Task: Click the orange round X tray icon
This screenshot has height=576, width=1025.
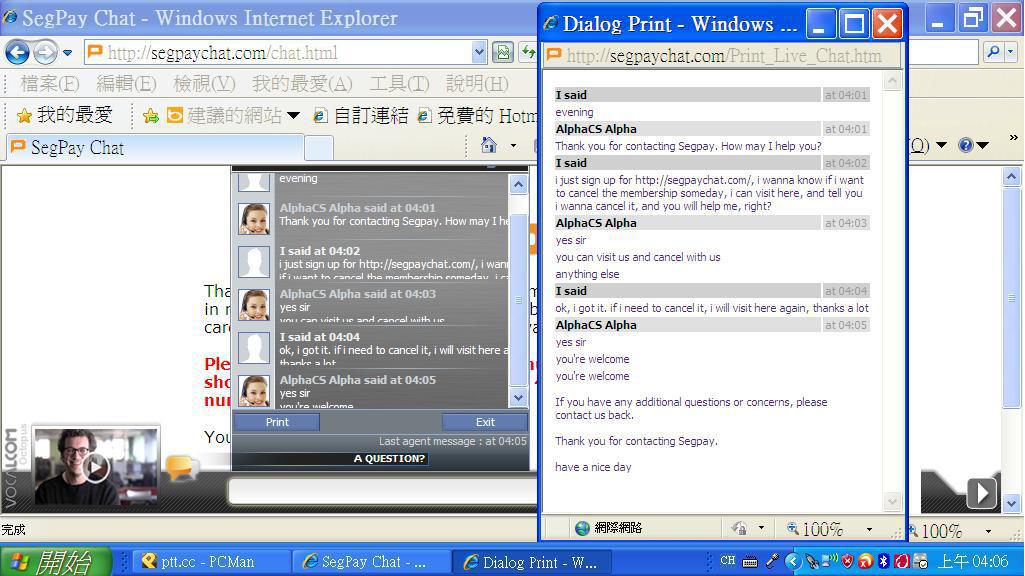Action: (865, 560)
